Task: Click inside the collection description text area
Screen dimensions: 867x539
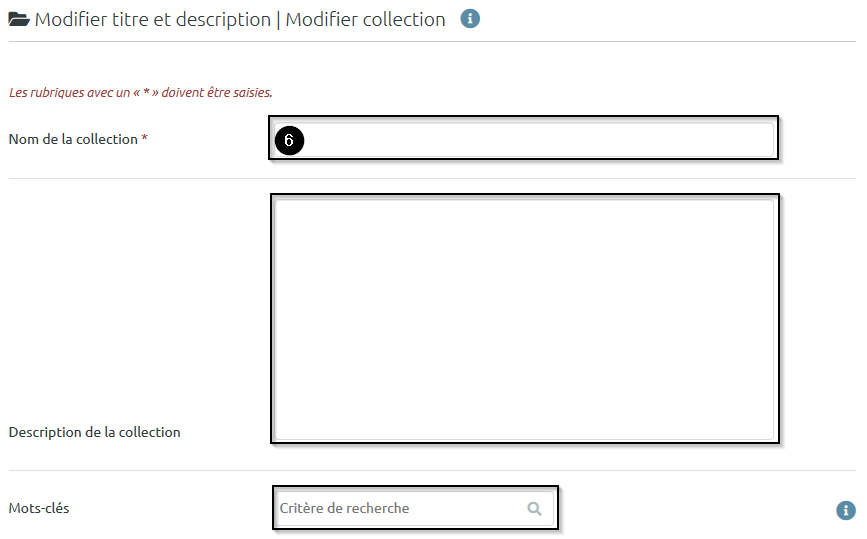Action: coord(524,318)
